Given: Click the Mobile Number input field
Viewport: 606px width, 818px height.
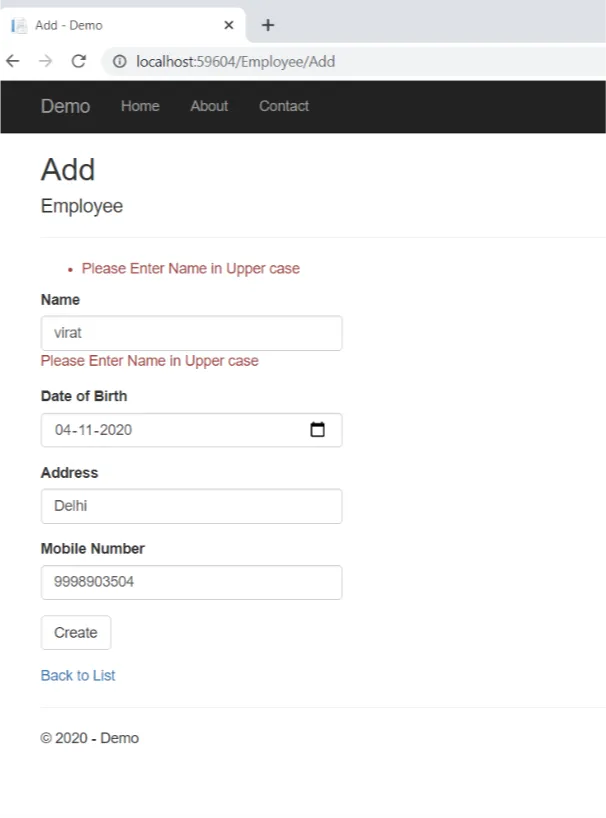Looking at the screenshot, I should (x=191, y=582).
